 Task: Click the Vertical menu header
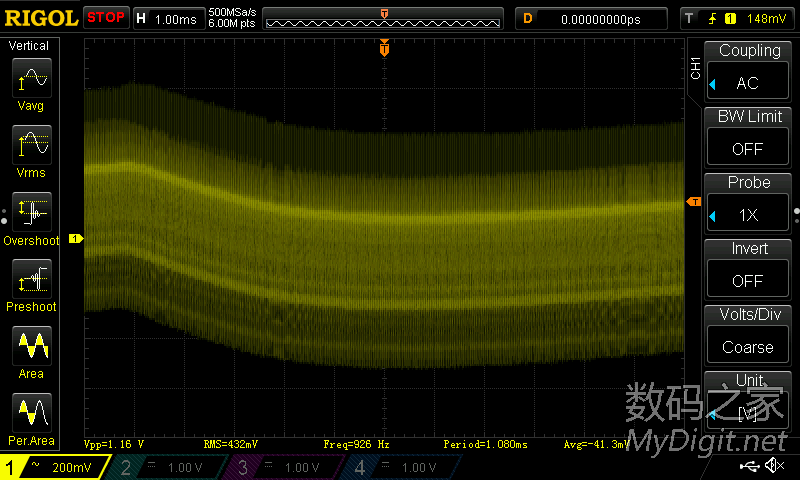click(29, 46)
